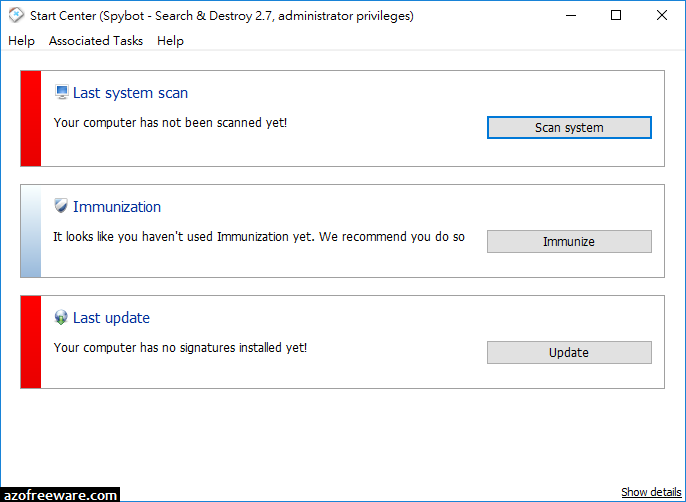Viewport: 686px width, 502px height.
Task: Click the Show details link
Action: (x=651, y=492)
